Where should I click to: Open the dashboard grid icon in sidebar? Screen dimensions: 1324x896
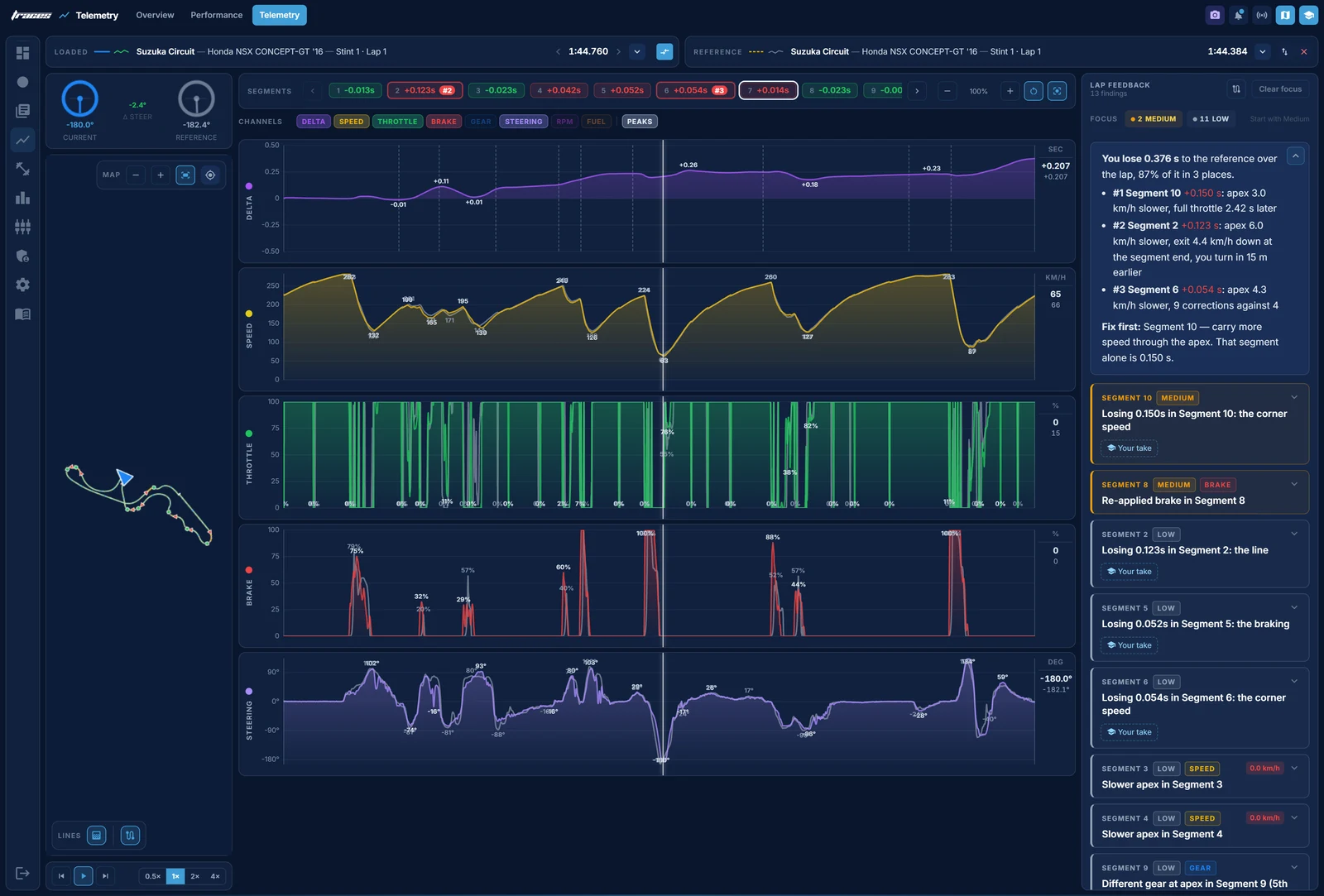click(x=22, y=53)
